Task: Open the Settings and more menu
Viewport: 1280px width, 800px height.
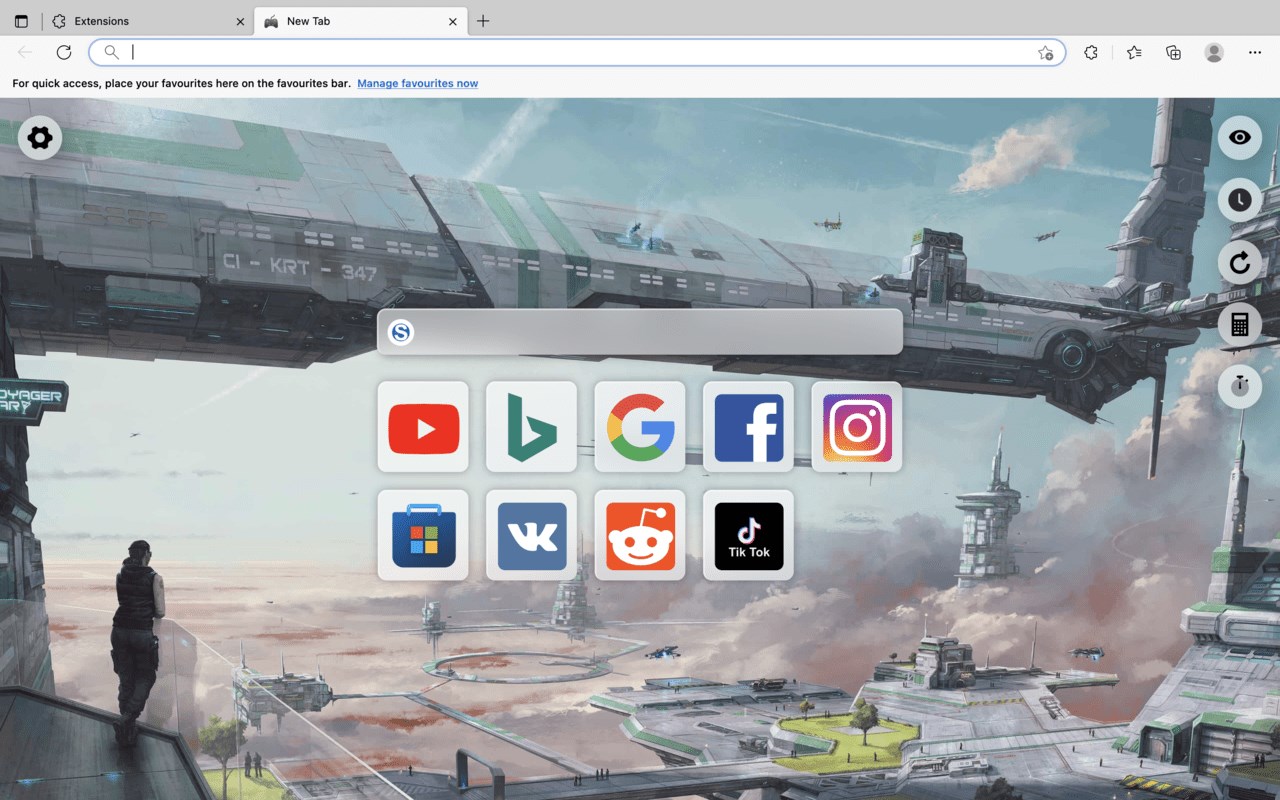Action: pos(1255,53)
